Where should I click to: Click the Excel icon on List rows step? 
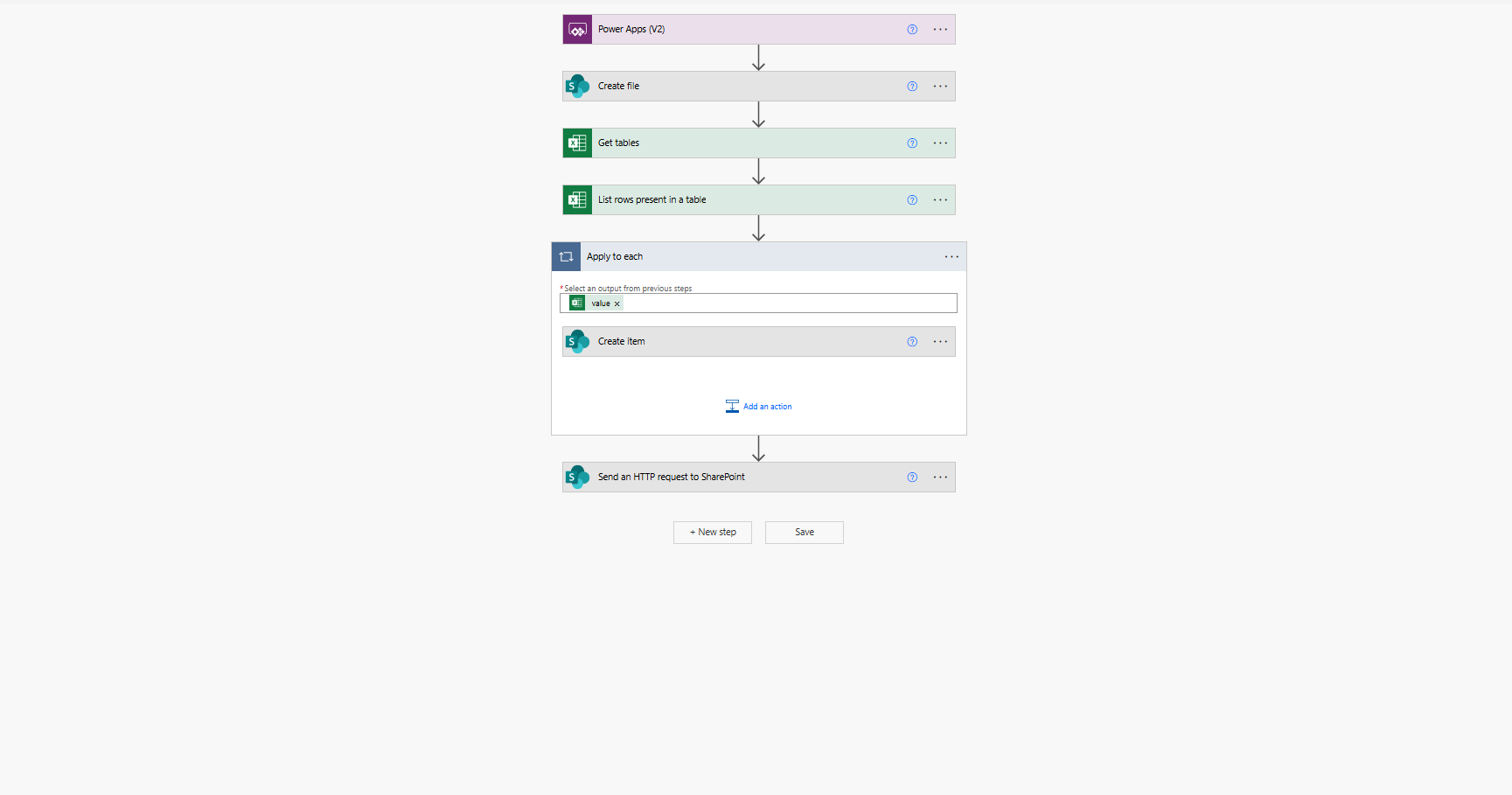coord(577,200)
